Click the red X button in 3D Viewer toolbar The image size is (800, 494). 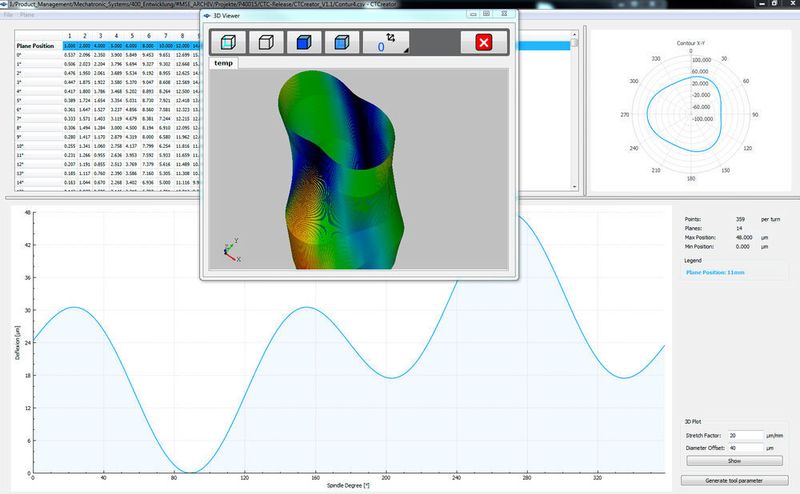tap(484, 42)
